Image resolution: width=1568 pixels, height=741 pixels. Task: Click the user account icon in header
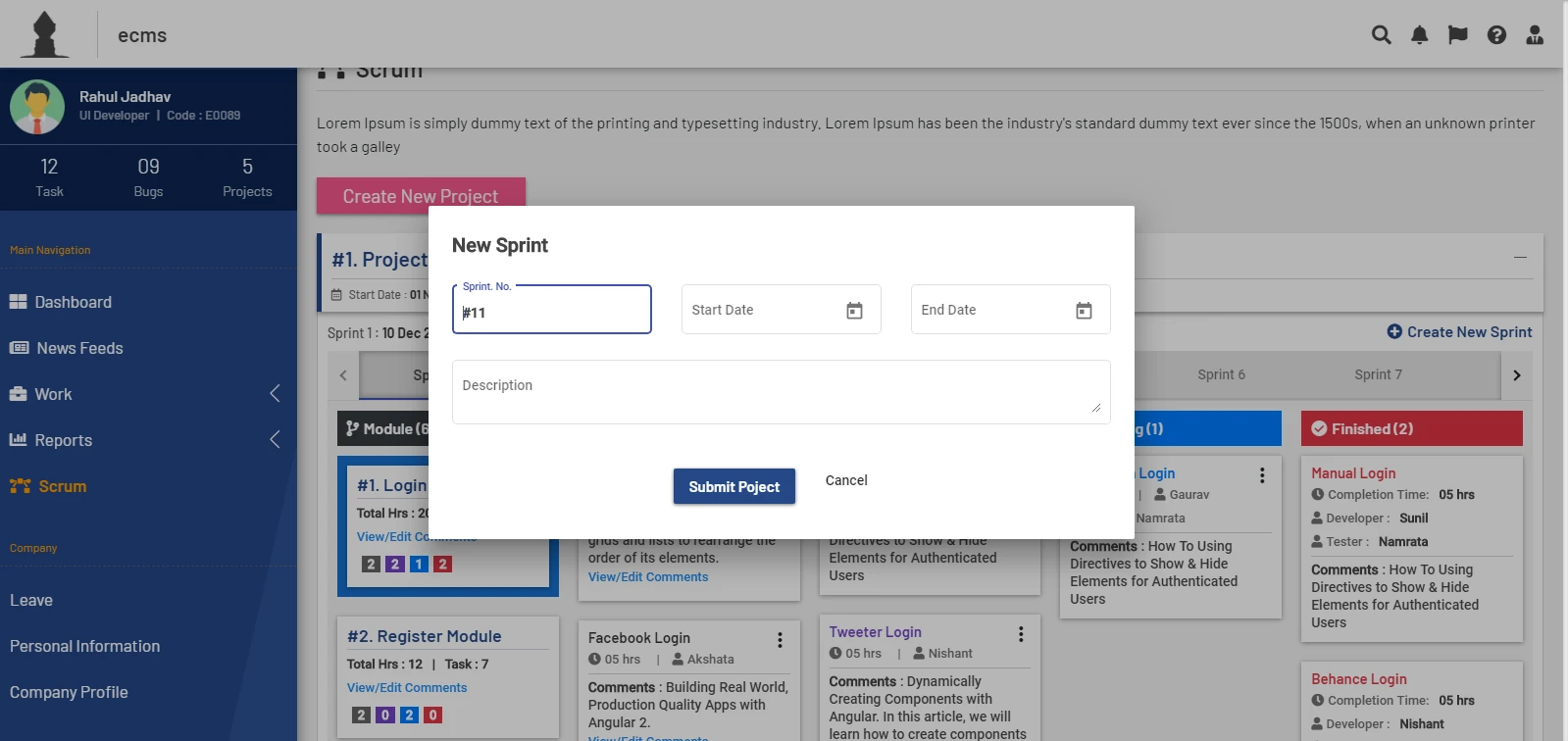click(x=1535, y=35)
